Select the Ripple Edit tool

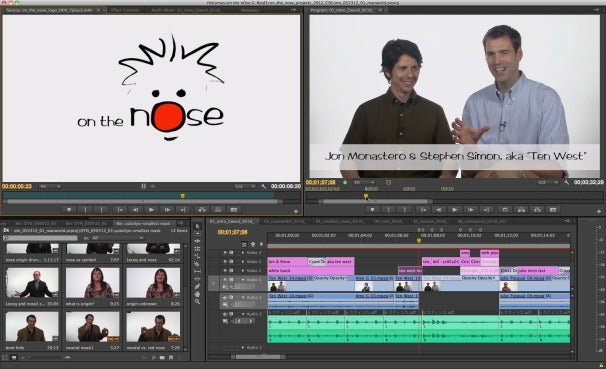coord(197,241)
